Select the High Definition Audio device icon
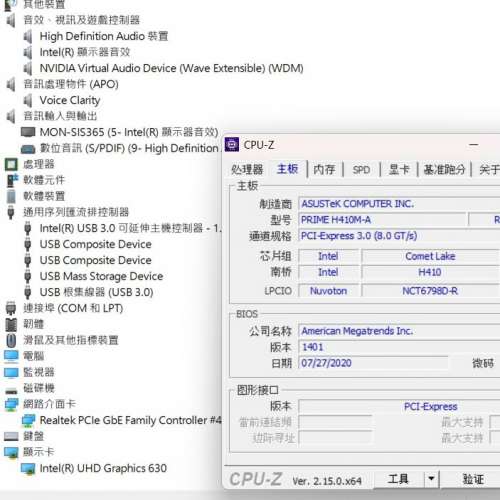 (28, 36)
